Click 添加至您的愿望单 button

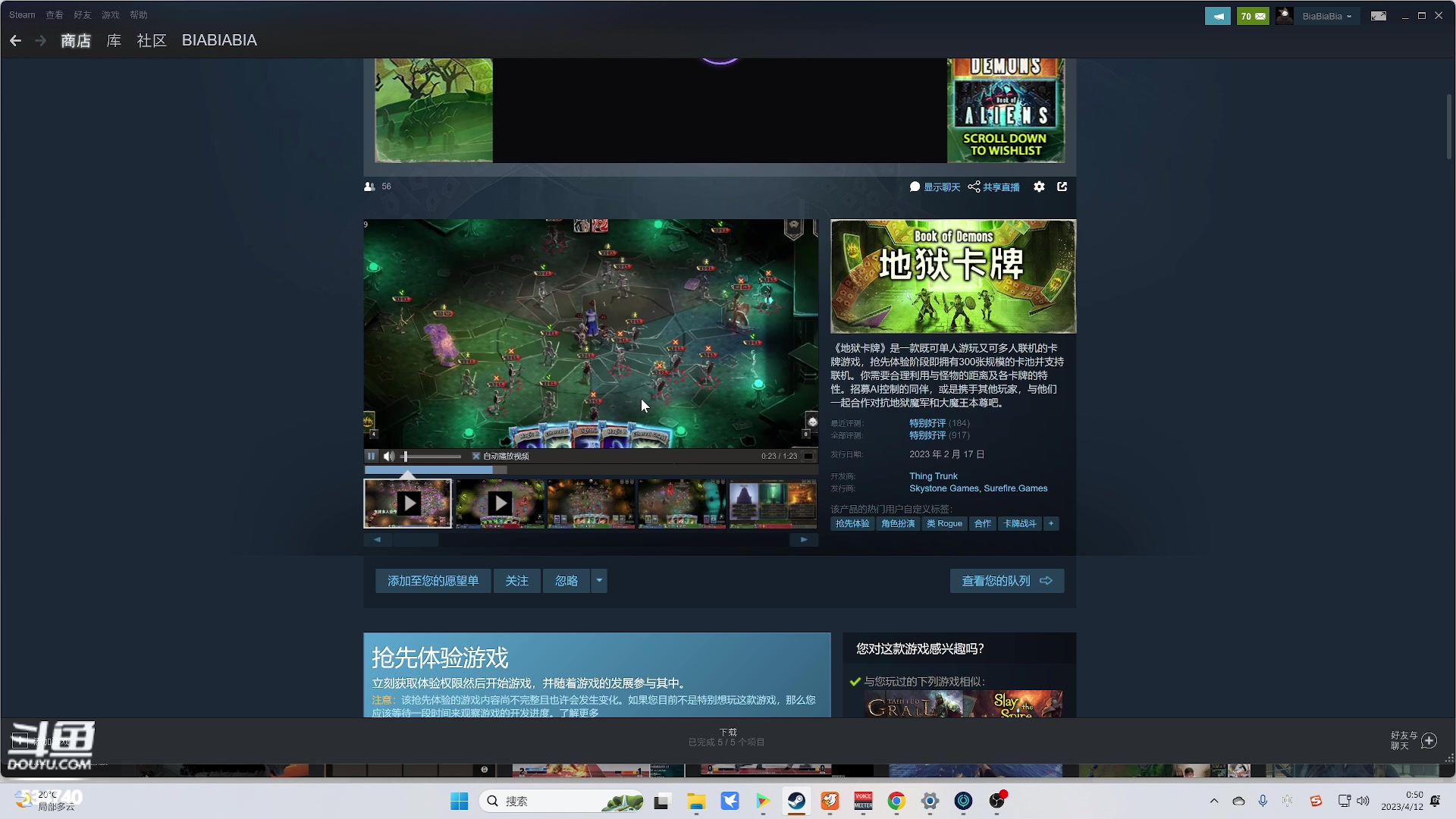433,581
